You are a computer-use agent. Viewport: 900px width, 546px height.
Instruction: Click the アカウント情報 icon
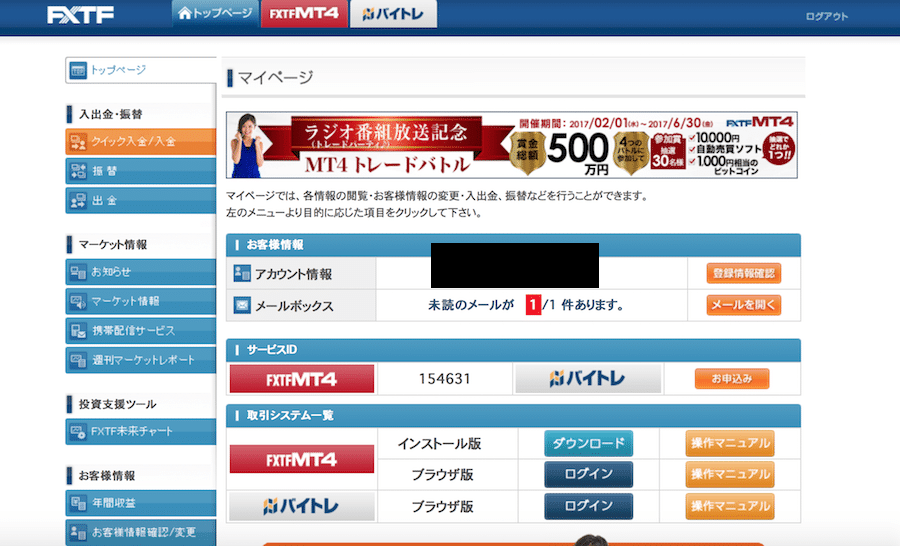(x=242, y=273)
